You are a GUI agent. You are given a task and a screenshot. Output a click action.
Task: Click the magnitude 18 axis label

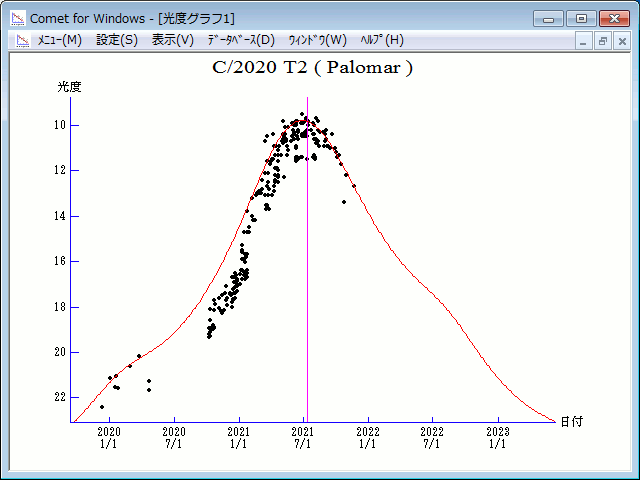[x=60, y=307]
